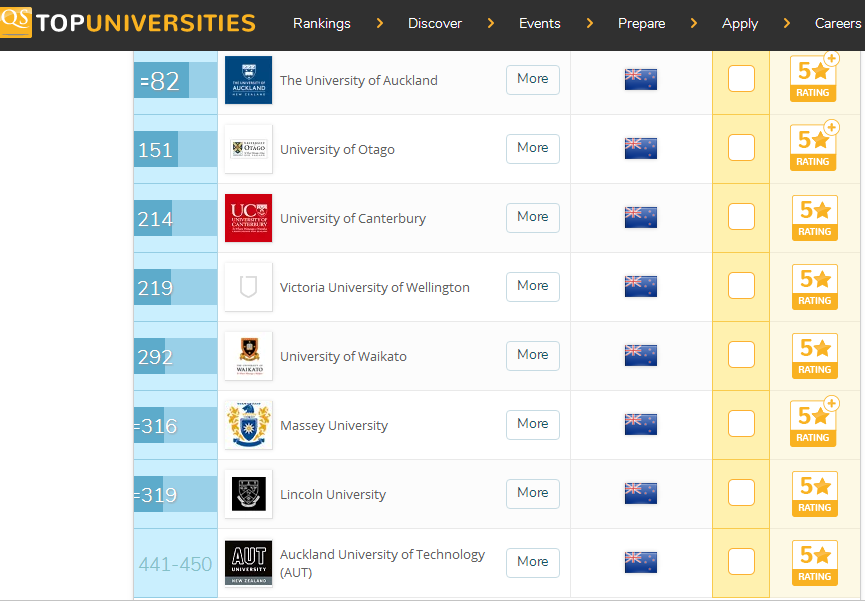The width and height of the screenshot is (865, 601).
Task: Click the rank 214 score bar
Action: click(175, 218)
